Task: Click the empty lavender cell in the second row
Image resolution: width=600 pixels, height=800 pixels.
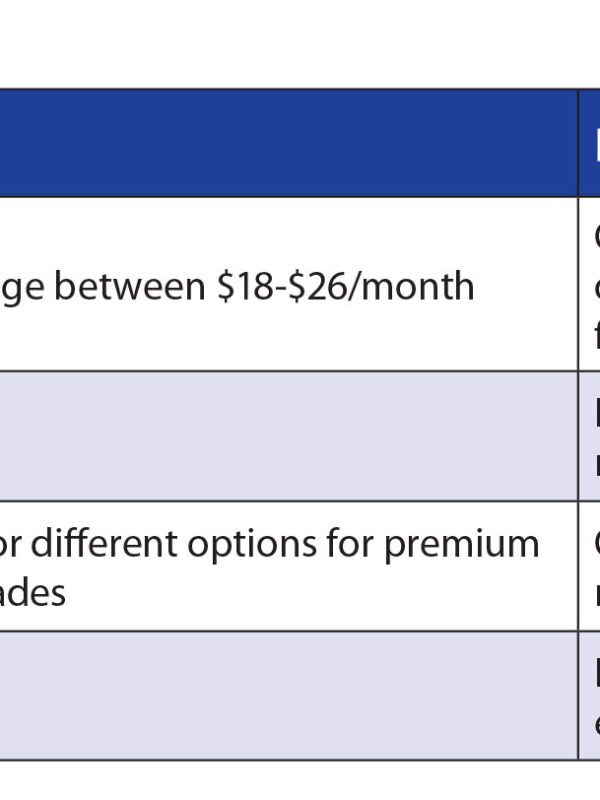Action: tap(288, 436)
